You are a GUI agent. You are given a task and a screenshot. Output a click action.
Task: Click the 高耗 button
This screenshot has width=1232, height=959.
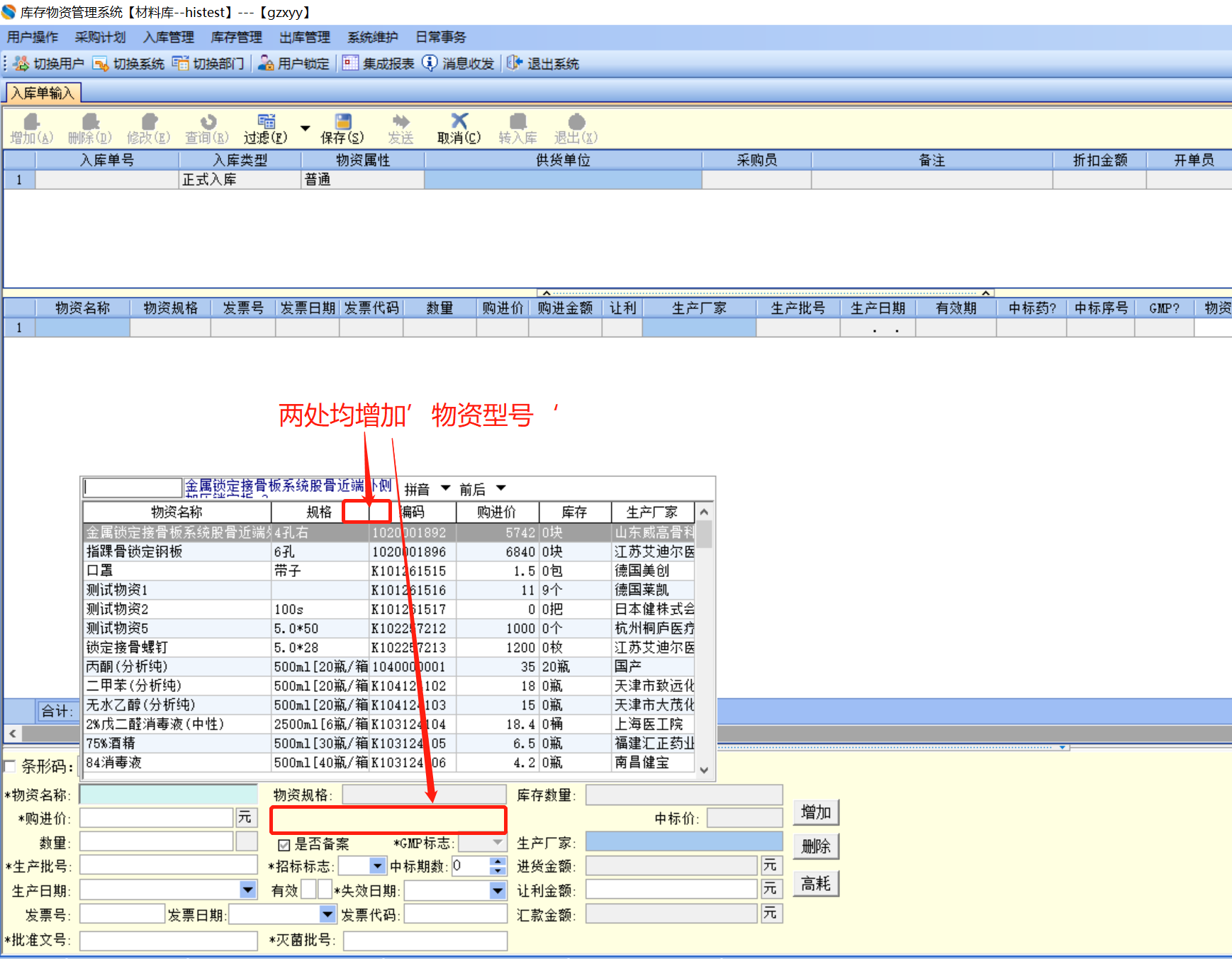[x=816, y=884]
